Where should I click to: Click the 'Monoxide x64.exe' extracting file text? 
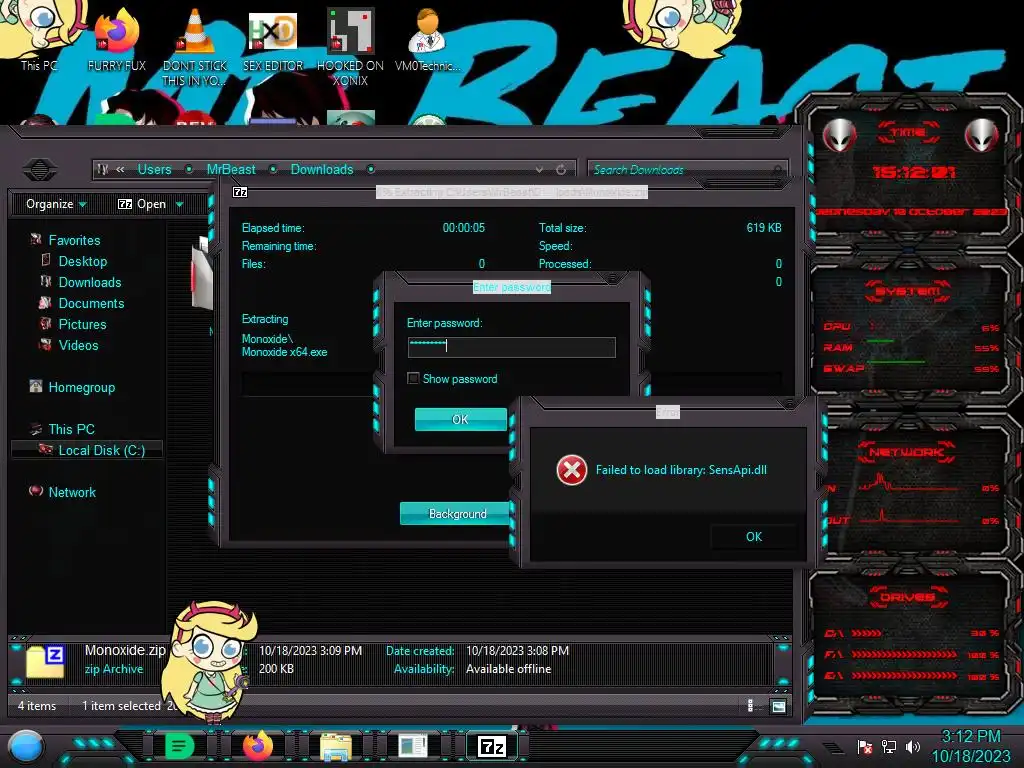284,352
